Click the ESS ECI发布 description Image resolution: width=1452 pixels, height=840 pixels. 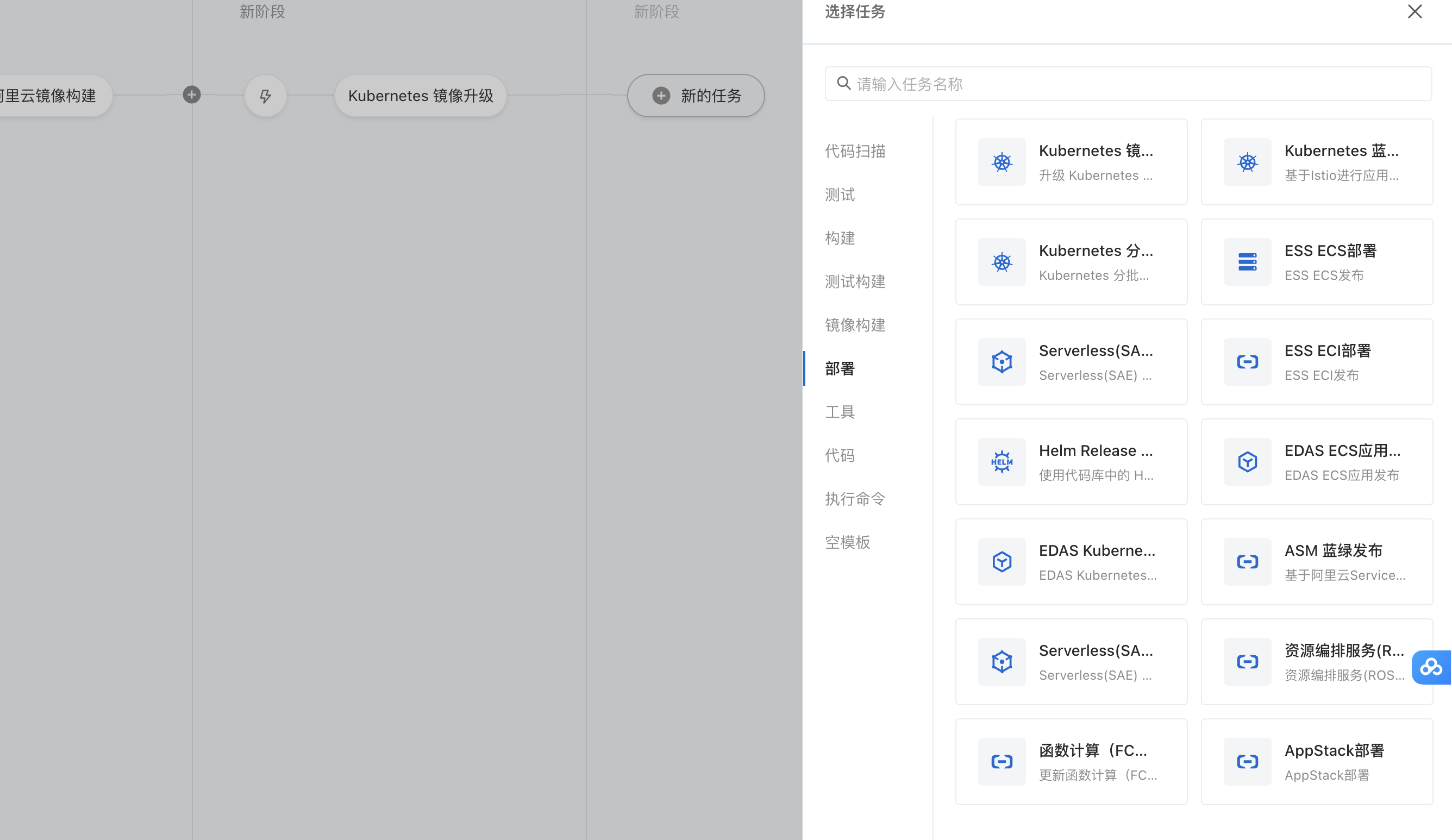[x=1322, y=375]
